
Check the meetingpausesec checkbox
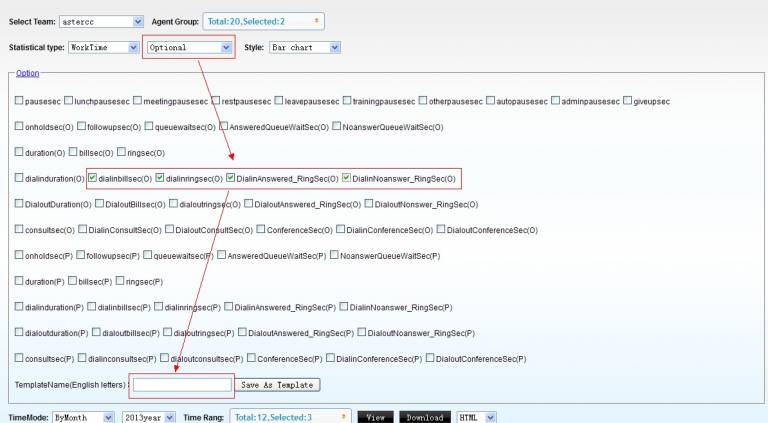click(137, 100)
